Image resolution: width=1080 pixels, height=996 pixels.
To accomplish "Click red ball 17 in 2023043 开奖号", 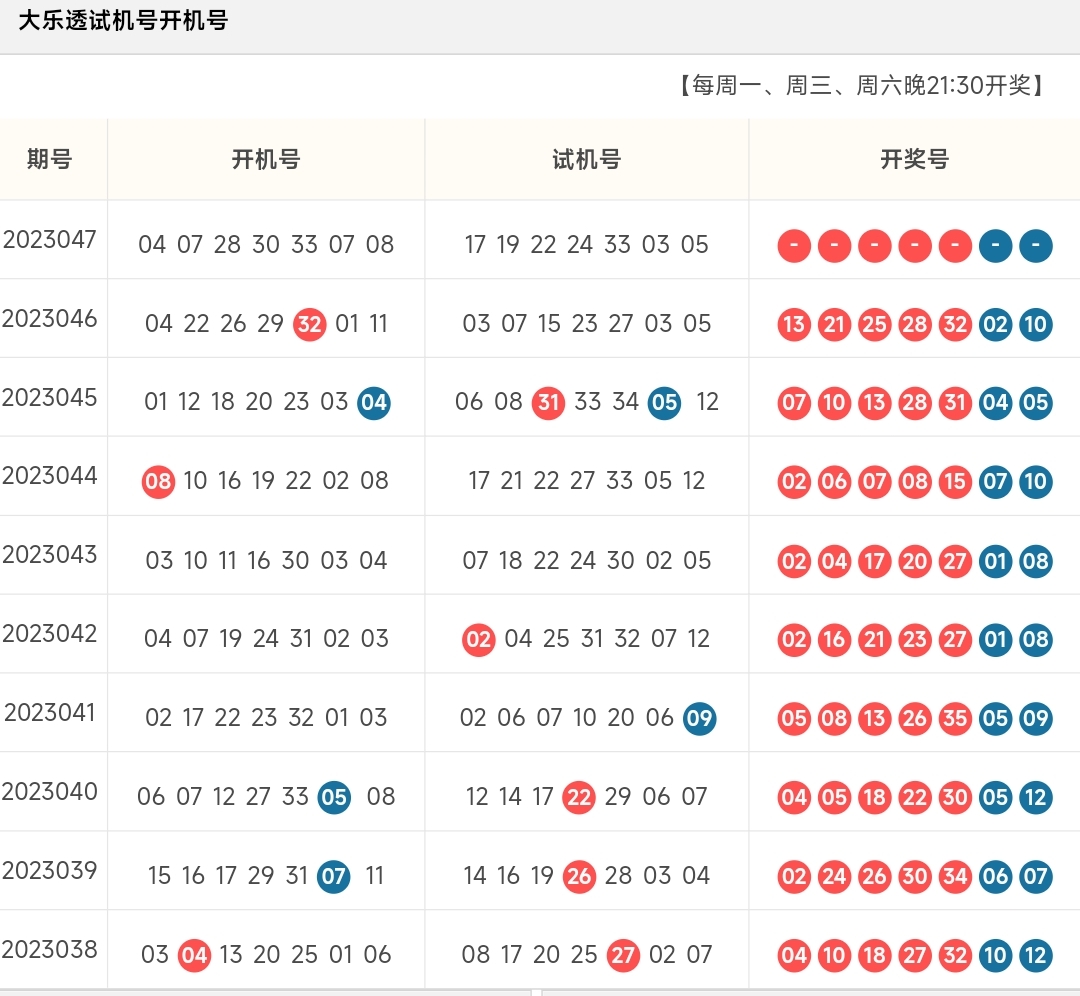I will point(875,561).
